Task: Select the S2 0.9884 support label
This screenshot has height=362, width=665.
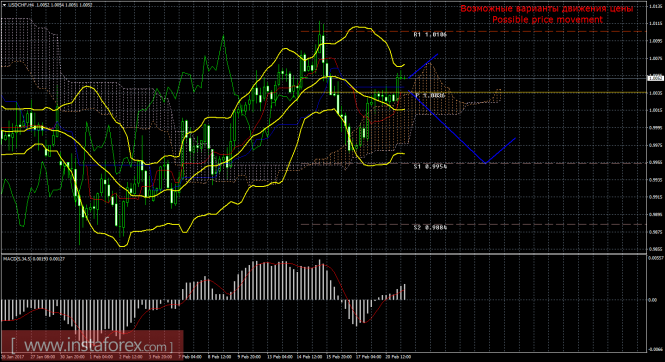Action: point(430,228)
